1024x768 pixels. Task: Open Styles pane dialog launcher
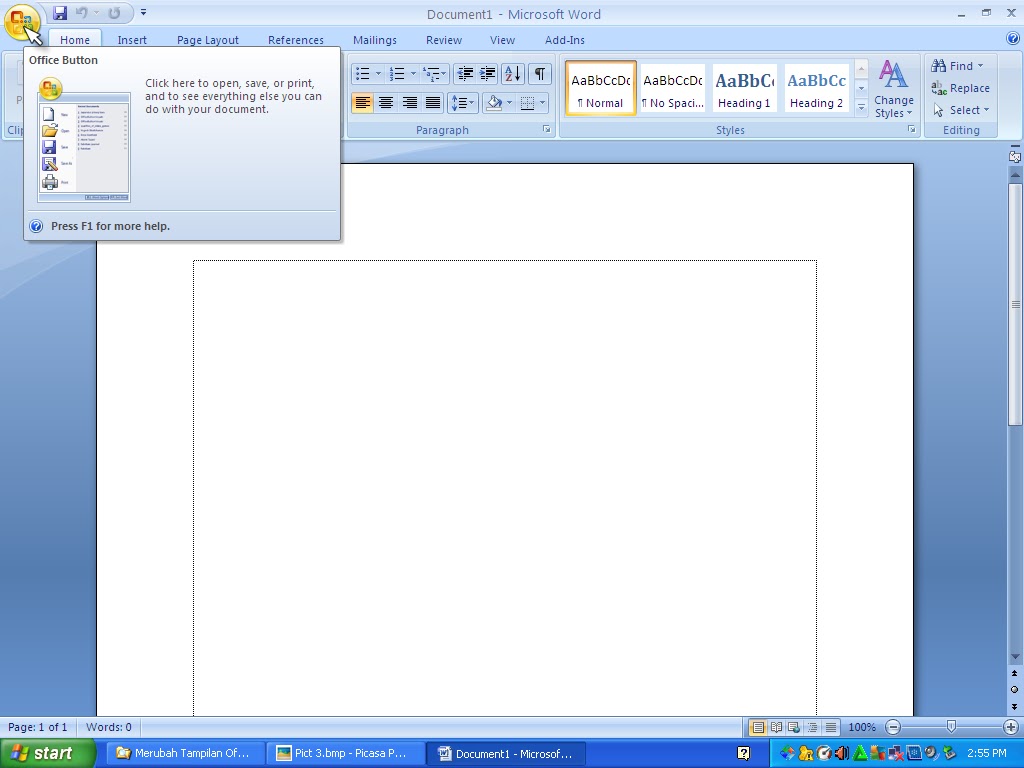click(911, 130)
